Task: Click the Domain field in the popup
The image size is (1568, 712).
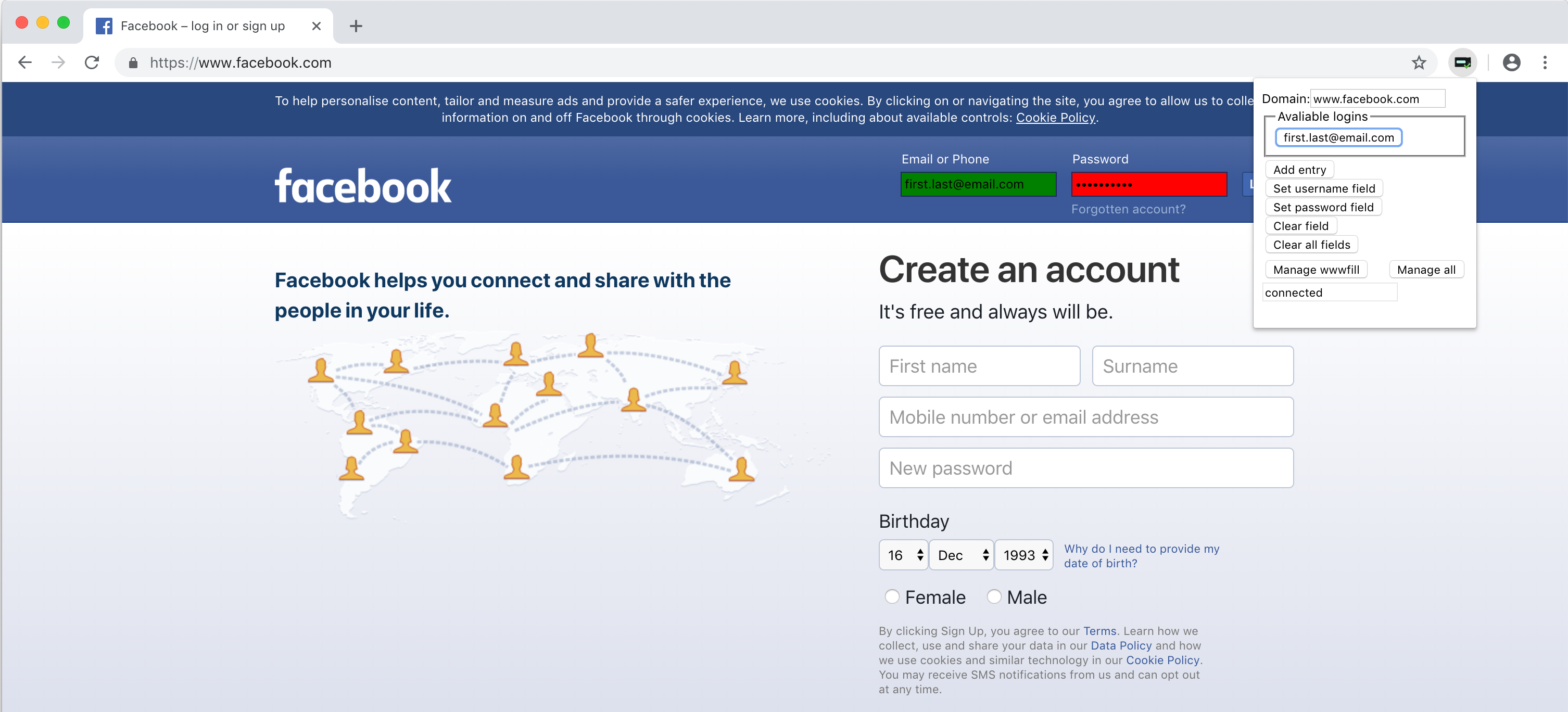Action: coord(1378,98)
